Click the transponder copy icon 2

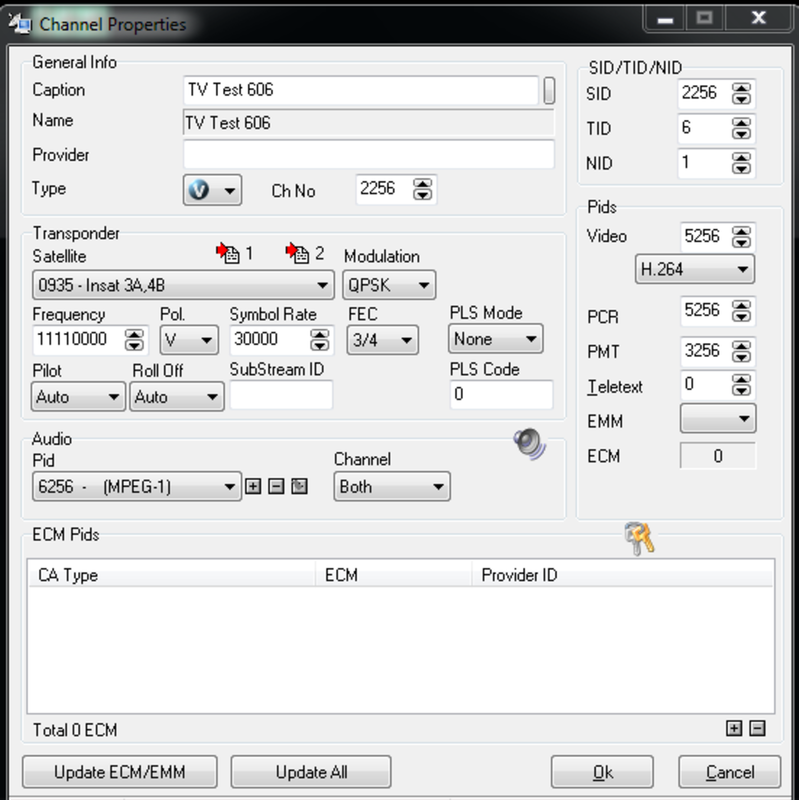click(297, 253)
